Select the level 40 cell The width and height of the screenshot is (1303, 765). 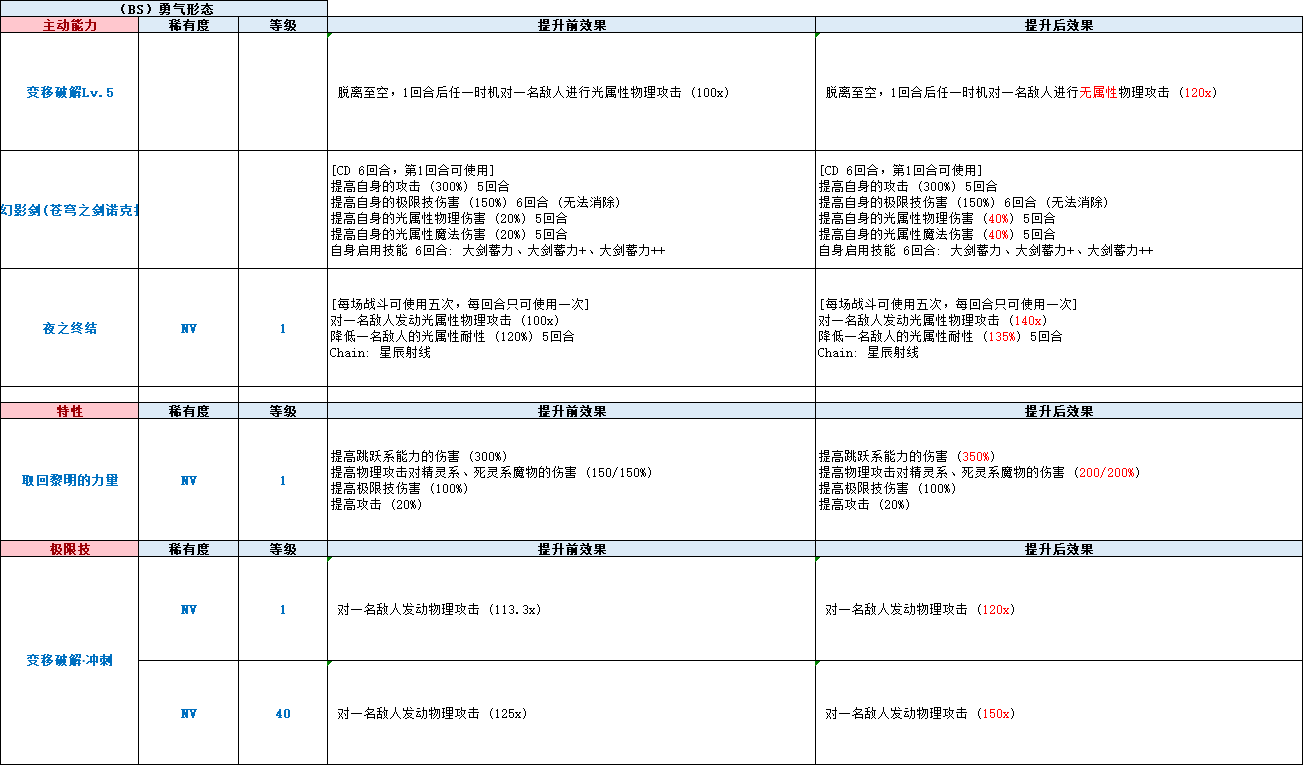point(283,713)
